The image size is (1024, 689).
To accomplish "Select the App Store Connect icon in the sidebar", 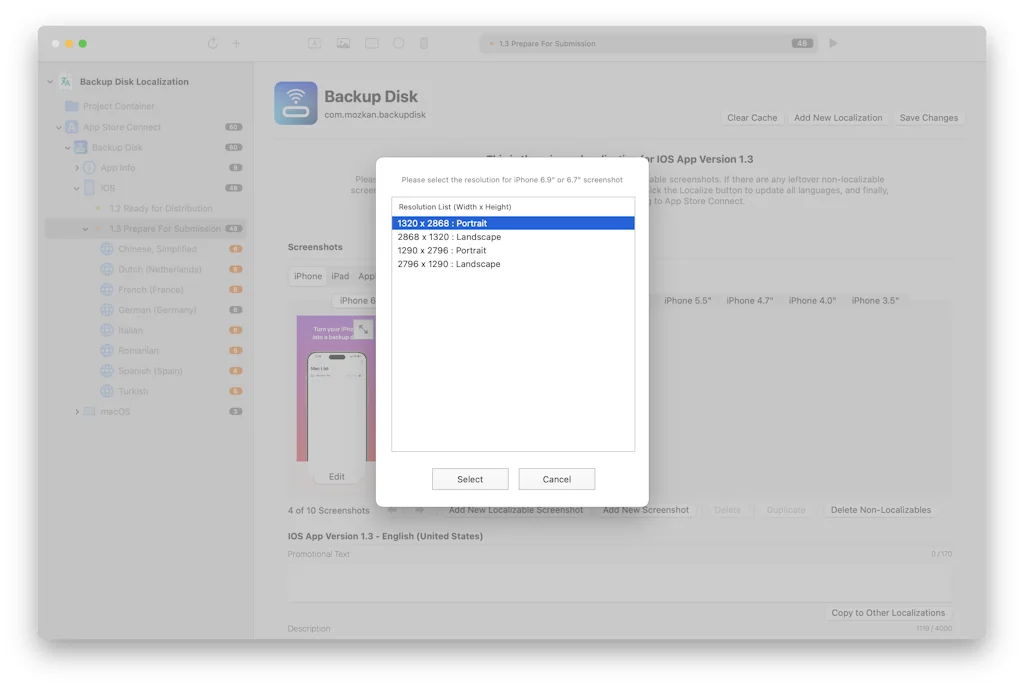I will point(72,126).
